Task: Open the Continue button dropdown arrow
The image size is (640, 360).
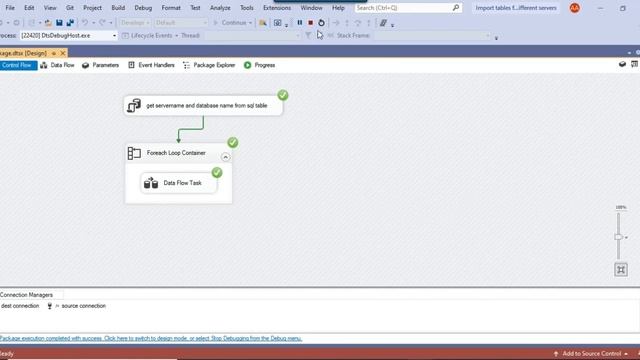Action: 250,23
